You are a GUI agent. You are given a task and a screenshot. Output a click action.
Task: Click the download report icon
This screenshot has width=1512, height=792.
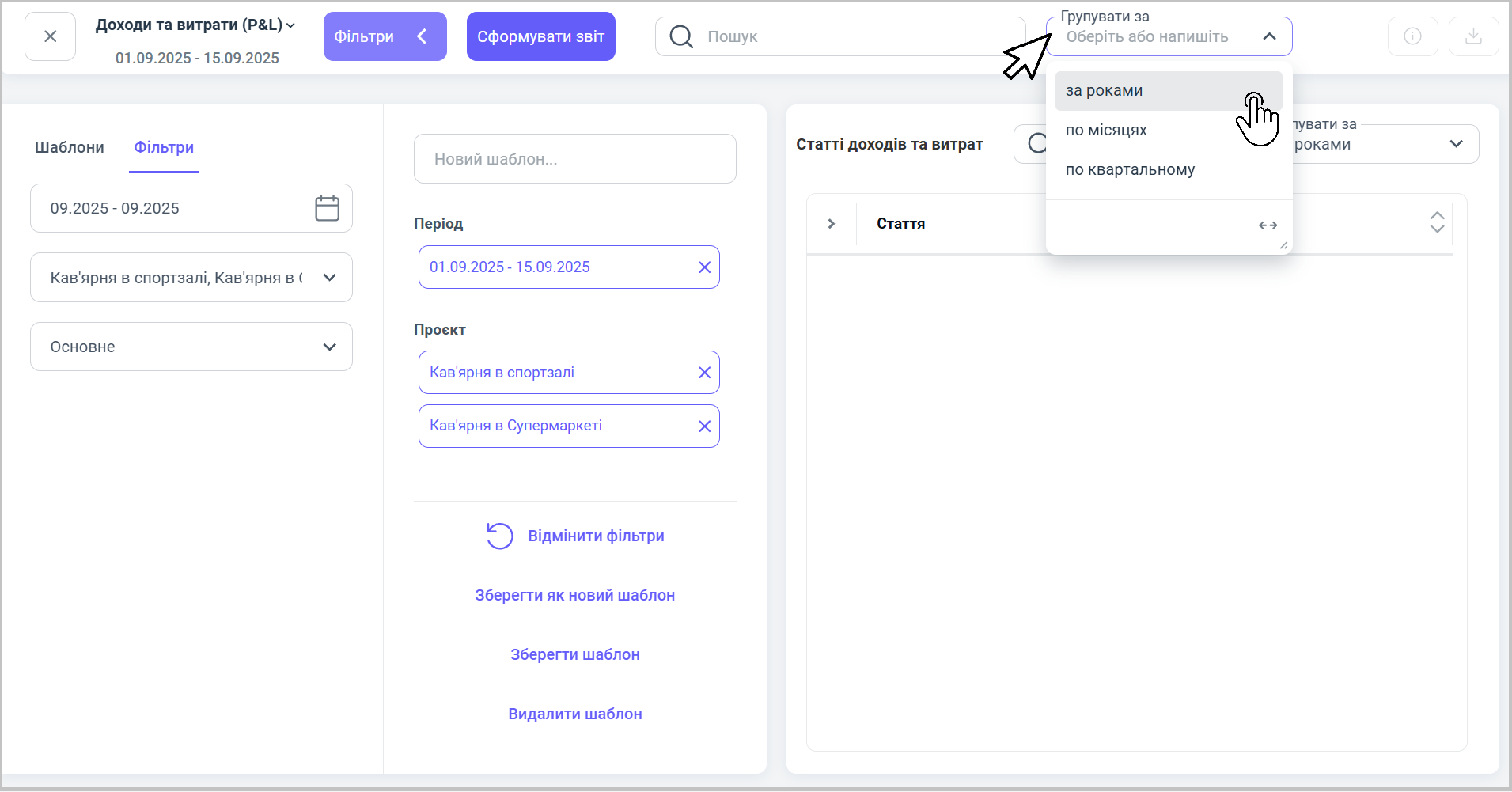point(1473,36)
